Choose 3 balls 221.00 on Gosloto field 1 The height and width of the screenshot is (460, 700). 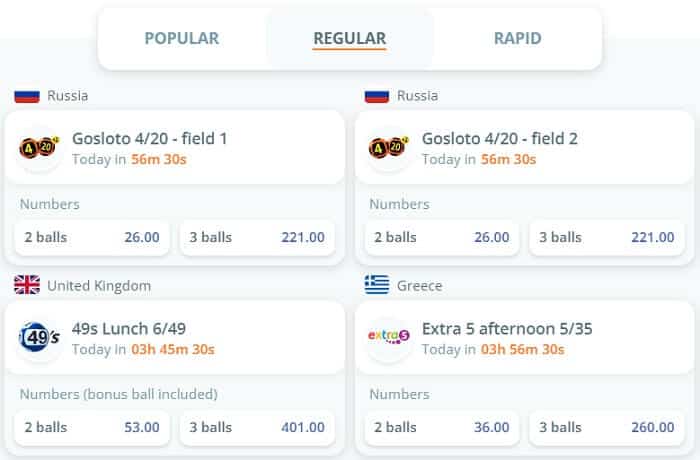click(x=257, y=238)
